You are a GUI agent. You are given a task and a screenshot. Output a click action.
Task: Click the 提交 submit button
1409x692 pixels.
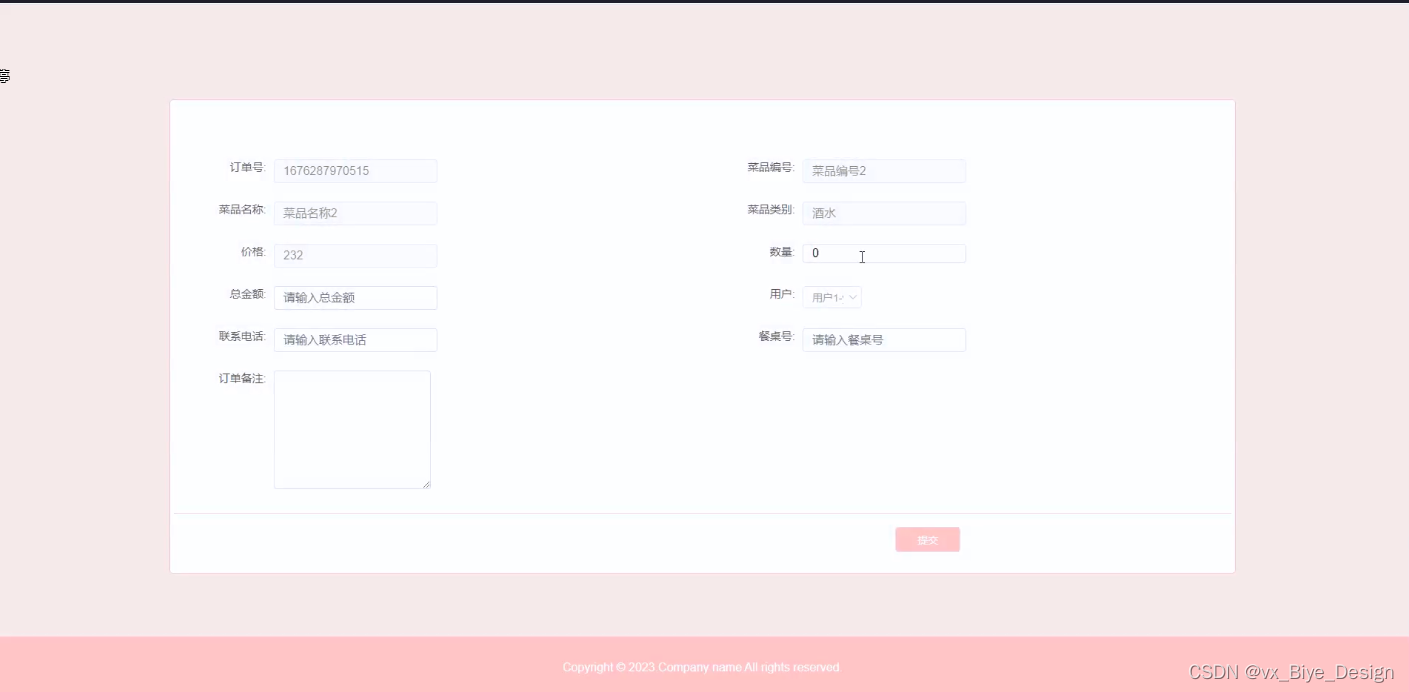[x=927, y=540]
